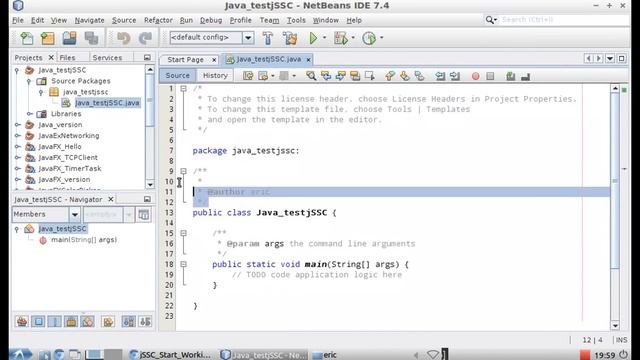Click the Undo toolbar icon
The width and height of the screenshot is (640, 360).
tap(123, 38)
